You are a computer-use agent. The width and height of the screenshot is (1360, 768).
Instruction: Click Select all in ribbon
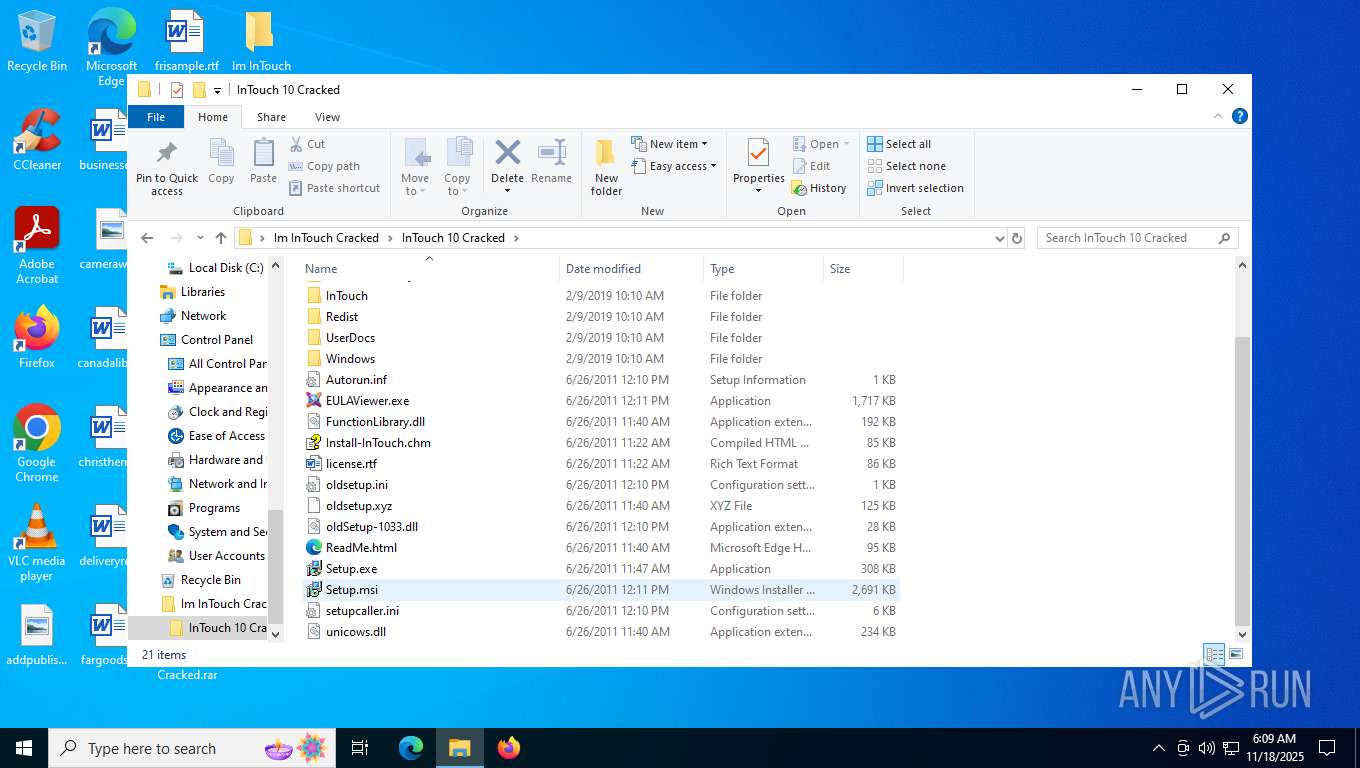pyautogui.click(x=898, y=144)
